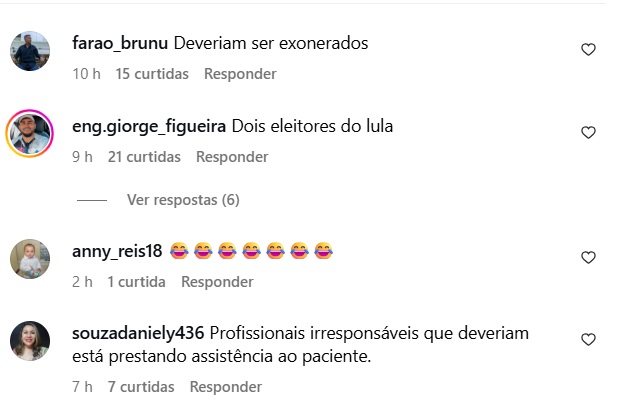Show the 7 curtidas likers
The image size is (621, 409).
coord(141,387)
